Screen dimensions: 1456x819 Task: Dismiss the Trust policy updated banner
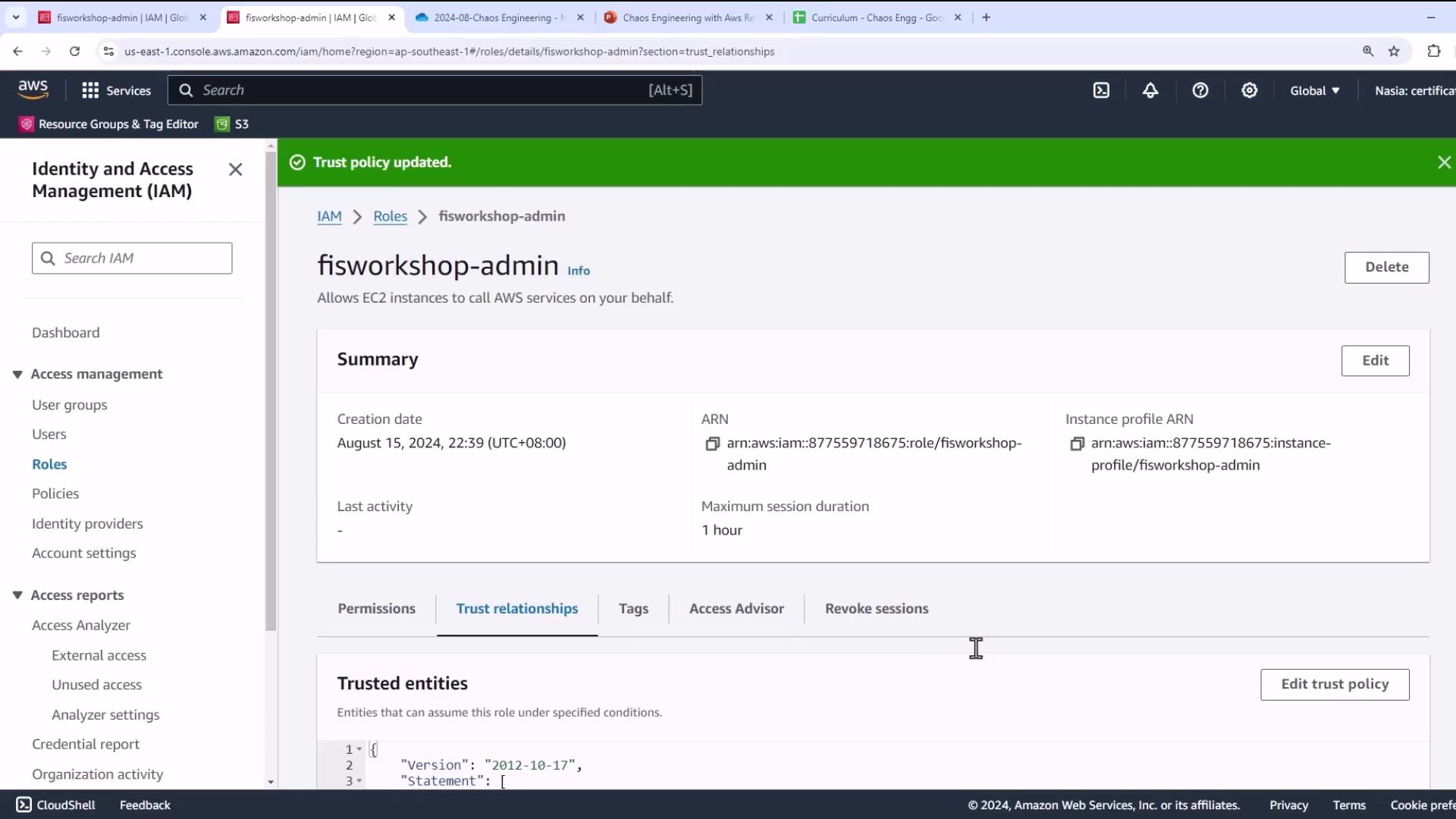point(1444,162)
